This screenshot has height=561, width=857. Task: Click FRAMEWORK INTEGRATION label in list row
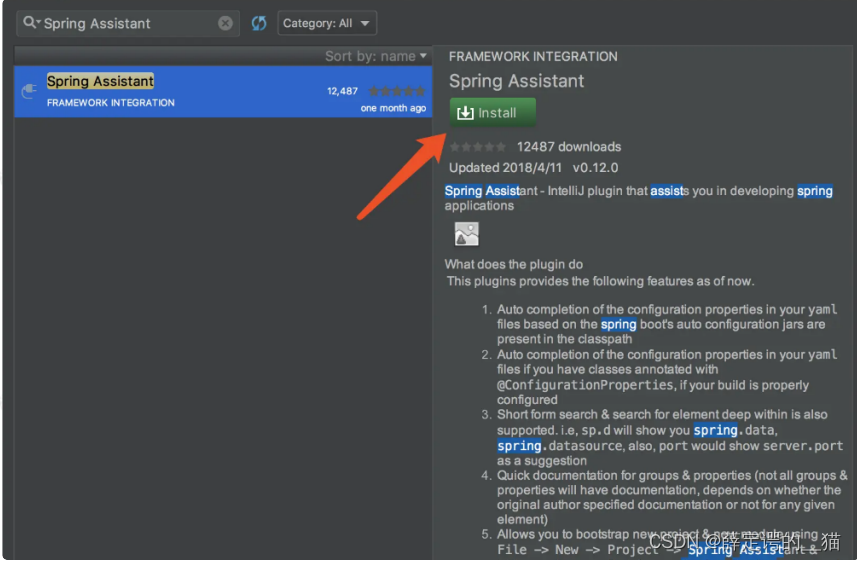[110, 102]
